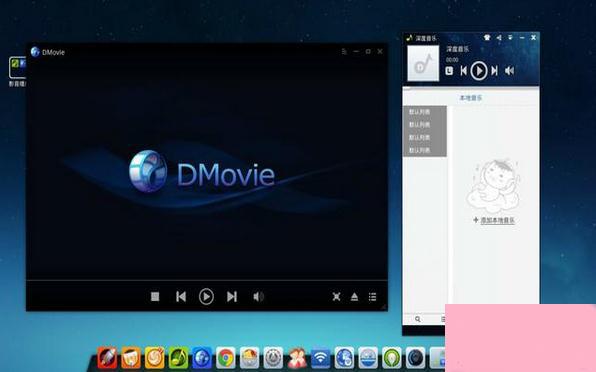Seek on the DMovie progress bar

tap(206, 281)
